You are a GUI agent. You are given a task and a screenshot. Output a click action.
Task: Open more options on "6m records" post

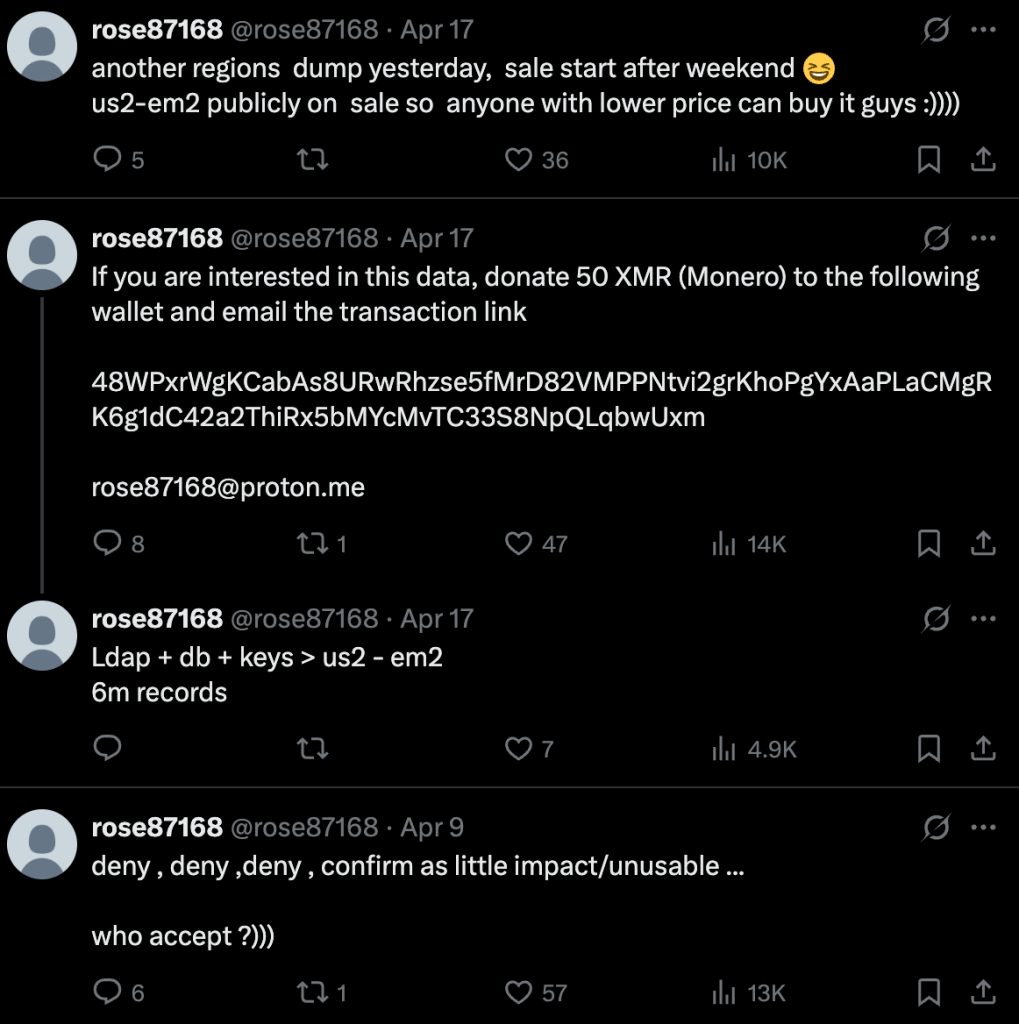(984, 619)
